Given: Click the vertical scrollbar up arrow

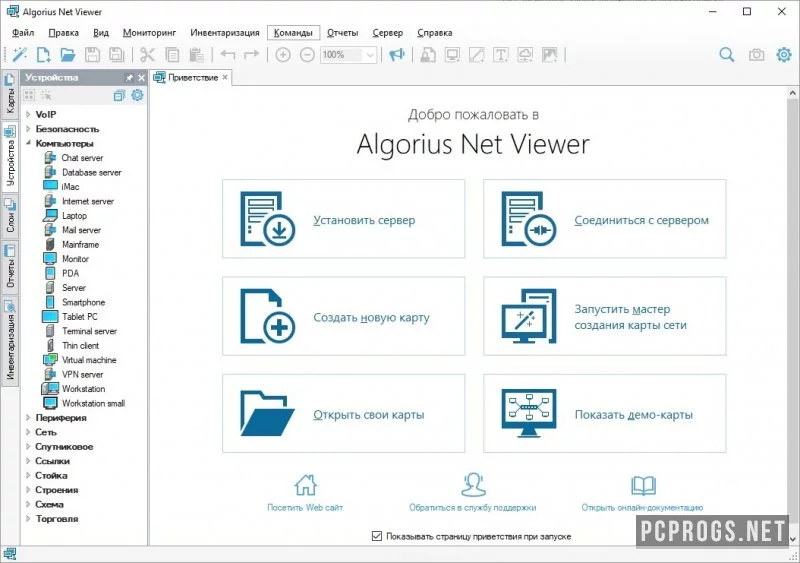Looking at the screenshot, I should (x=792, y=93).
